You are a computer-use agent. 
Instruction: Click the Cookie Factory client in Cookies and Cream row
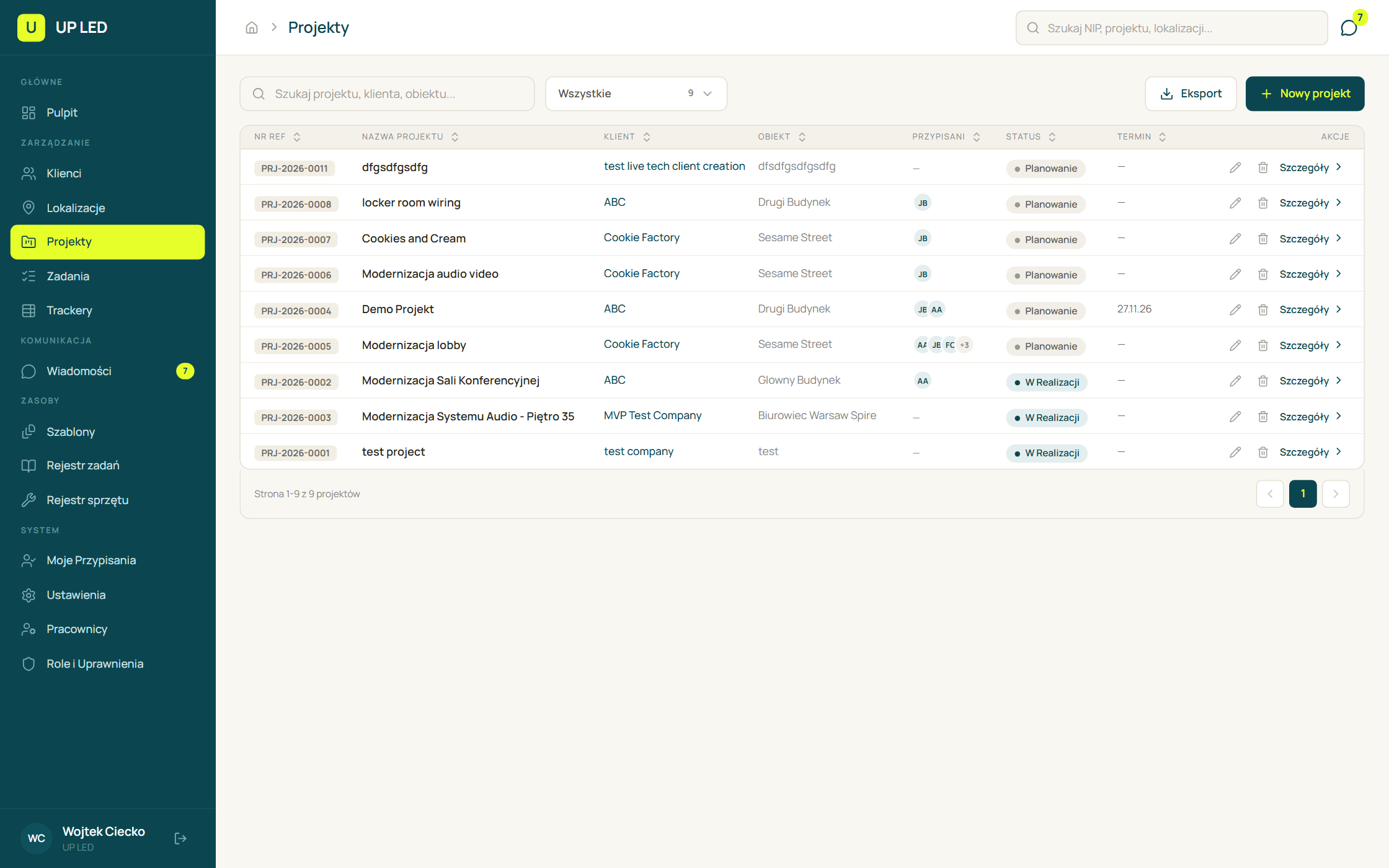[641, 237]
